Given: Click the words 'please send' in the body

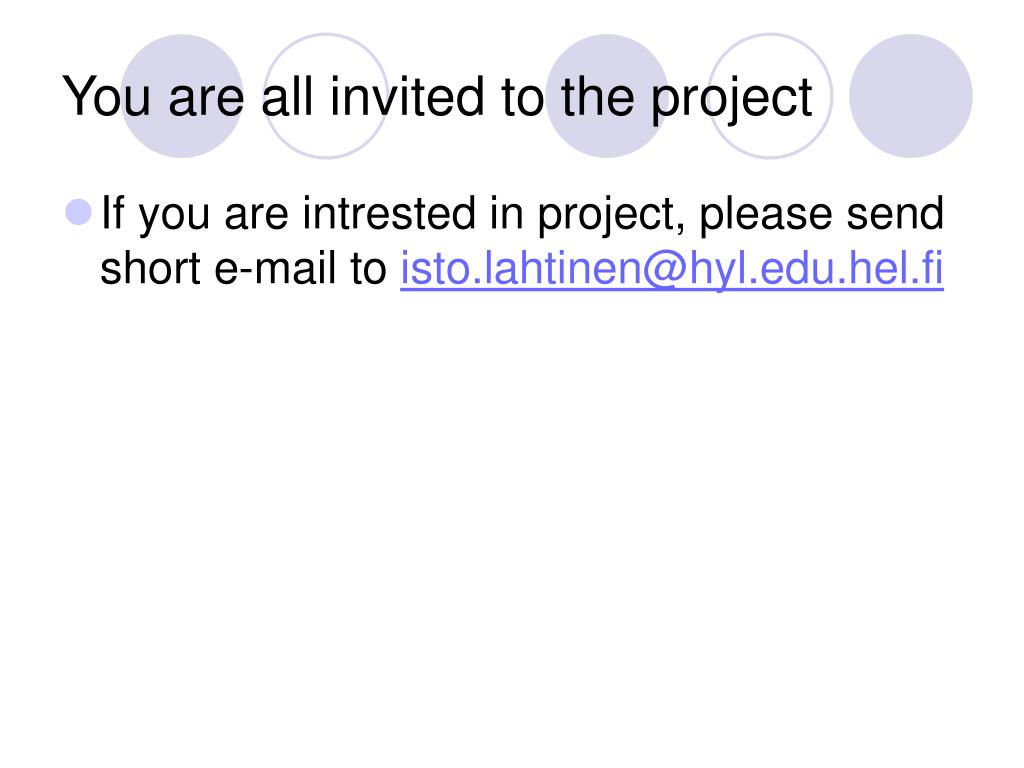Looking at the screenshot, I should click(x=822, y=213).
